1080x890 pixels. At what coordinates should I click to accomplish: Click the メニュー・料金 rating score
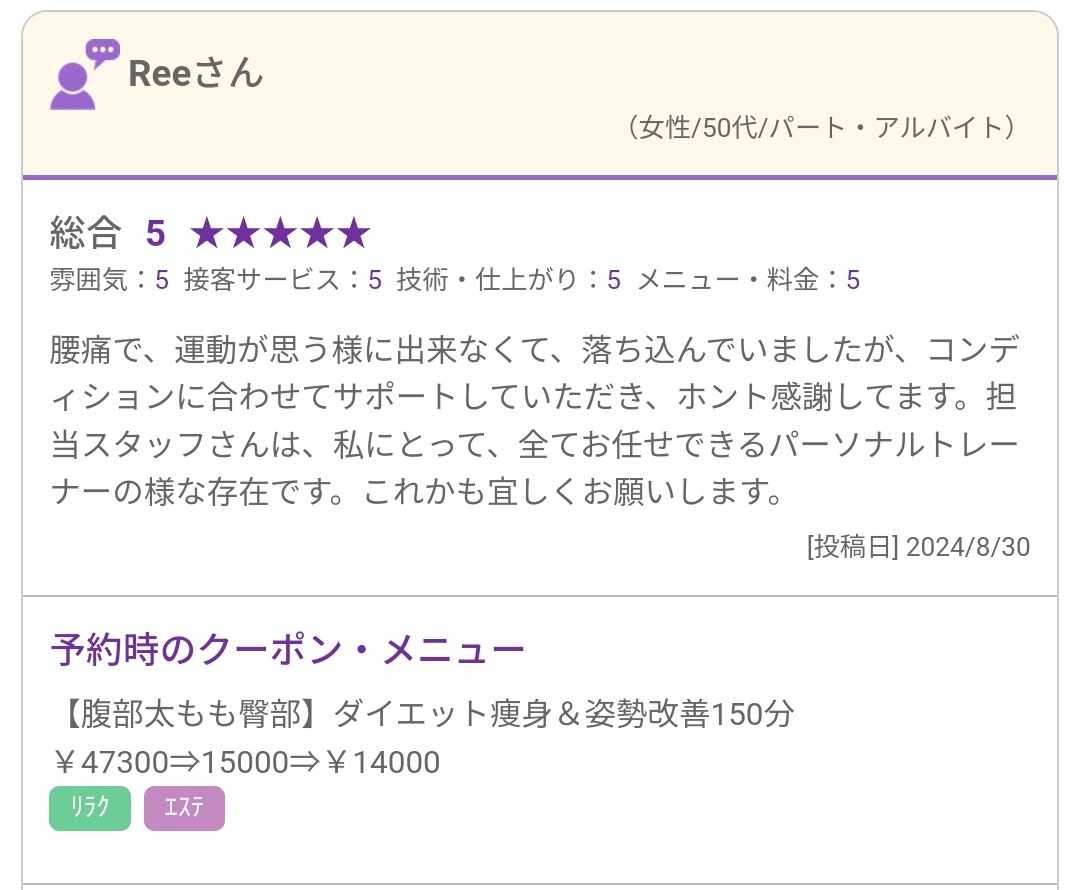(x=853, y=281)
